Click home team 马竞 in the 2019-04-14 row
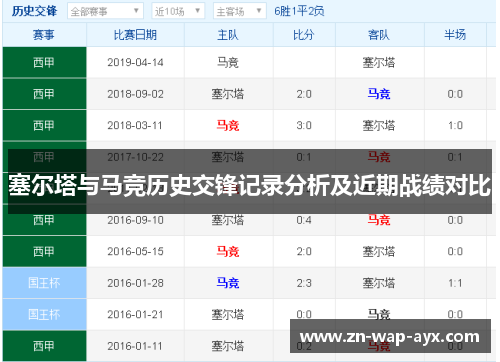Viewport: 500px width, 362px height. (228, 62)
